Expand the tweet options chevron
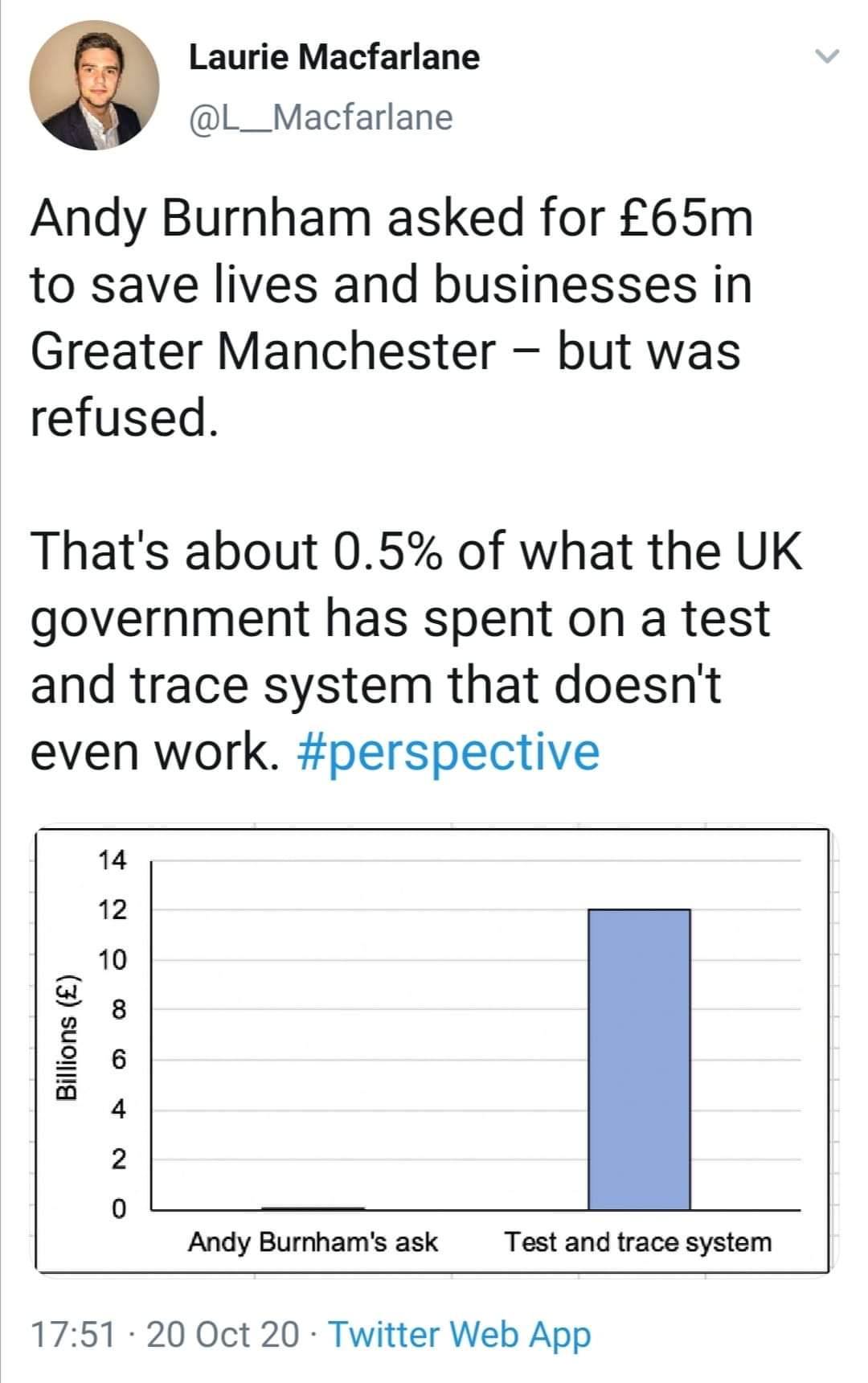 pyautogui.click(x=827, y=57)
